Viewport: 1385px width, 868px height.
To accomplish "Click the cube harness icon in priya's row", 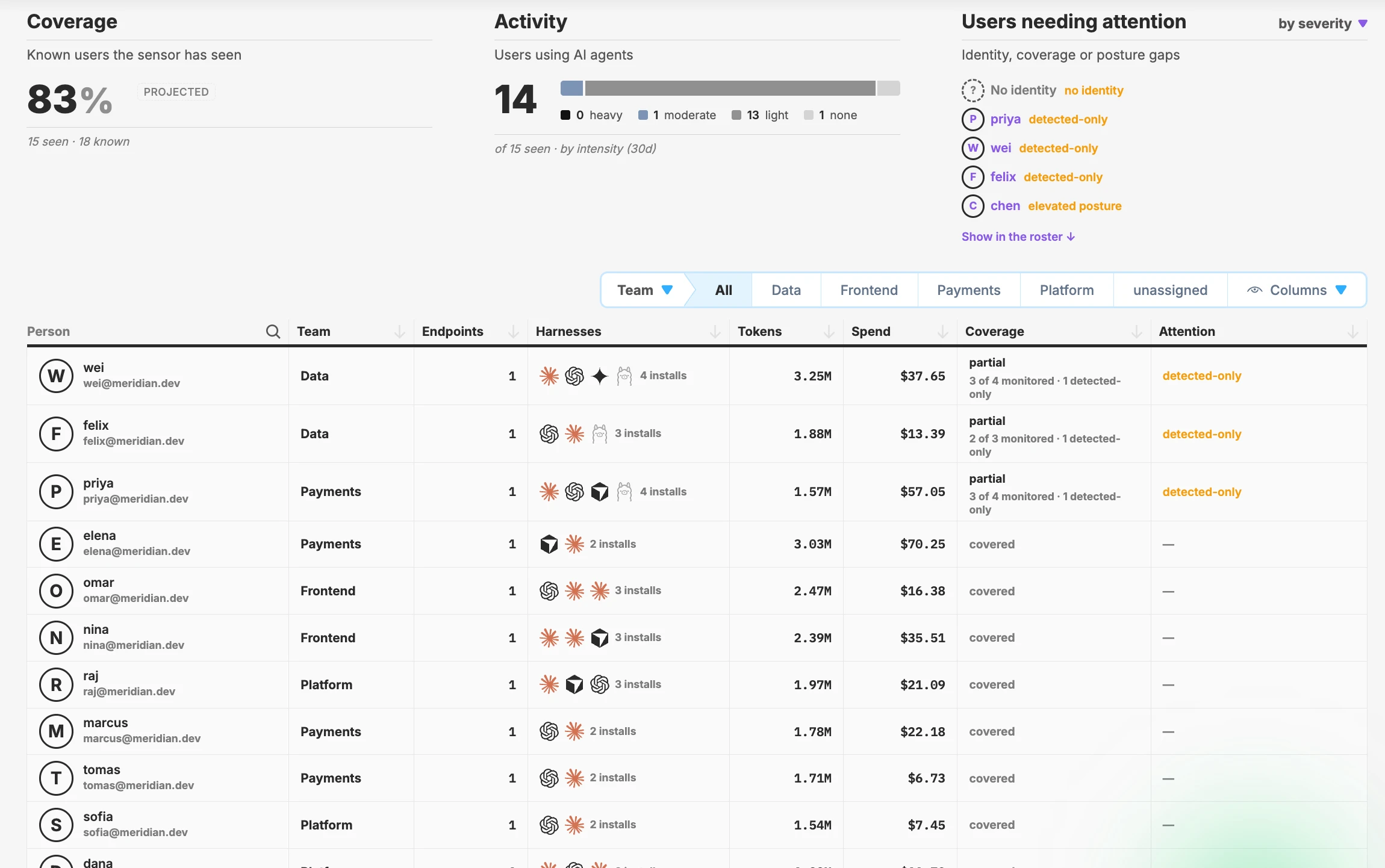I will point(600,492).
